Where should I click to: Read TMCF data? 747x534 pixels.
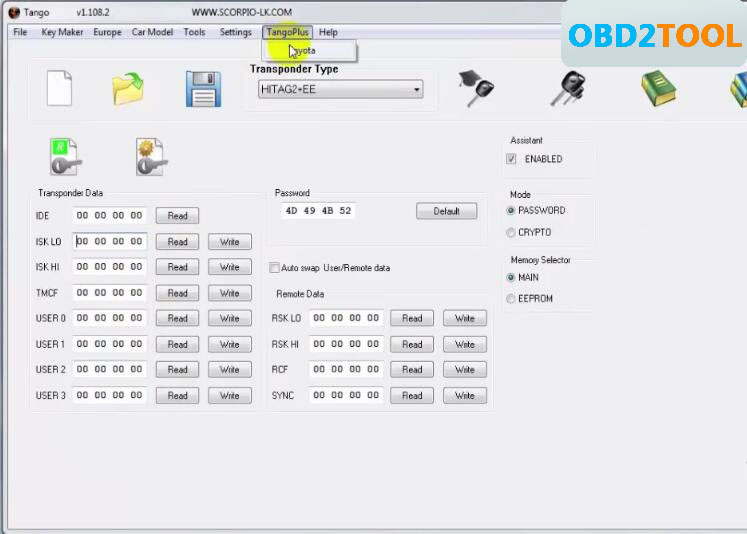pos(177,293)
